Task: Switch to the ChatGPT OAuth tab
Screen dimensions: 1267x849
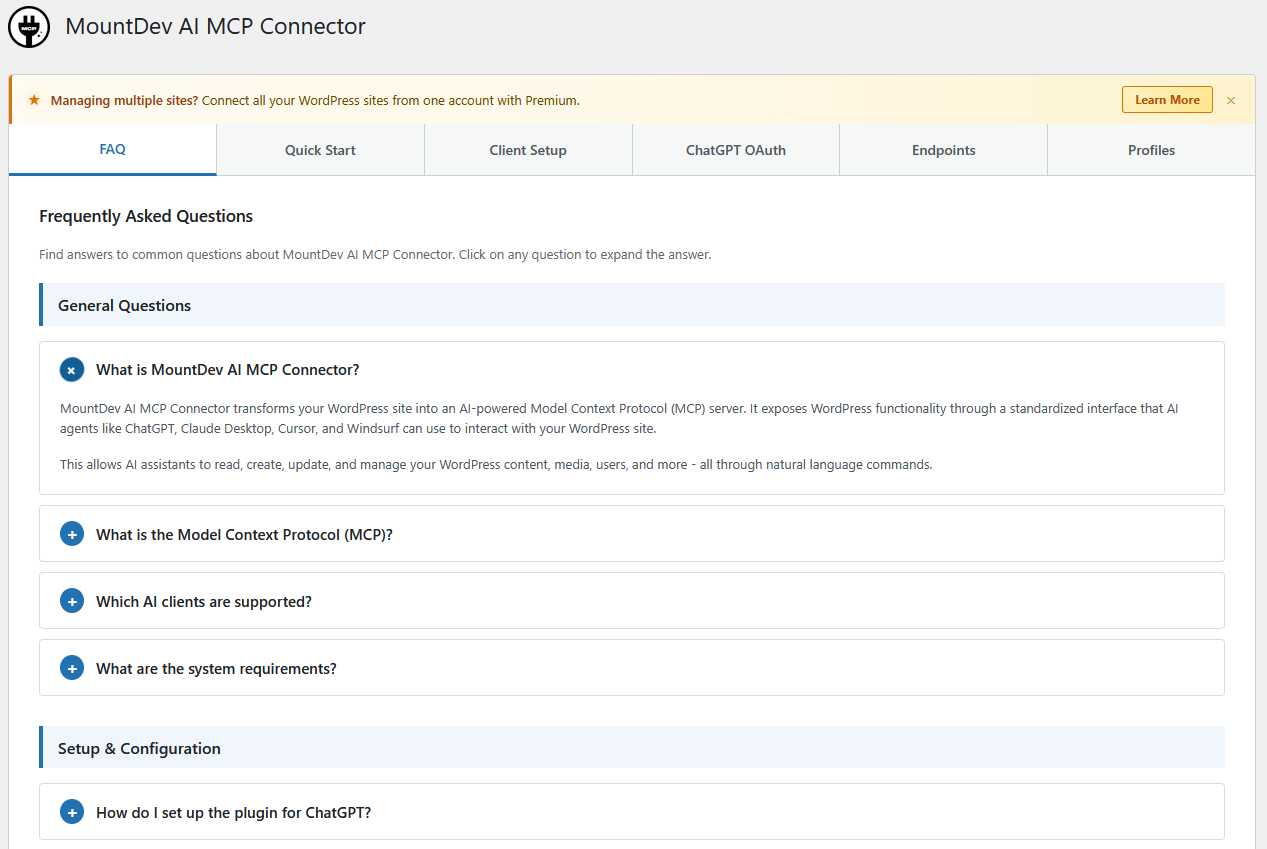Action: pos(735,149)
